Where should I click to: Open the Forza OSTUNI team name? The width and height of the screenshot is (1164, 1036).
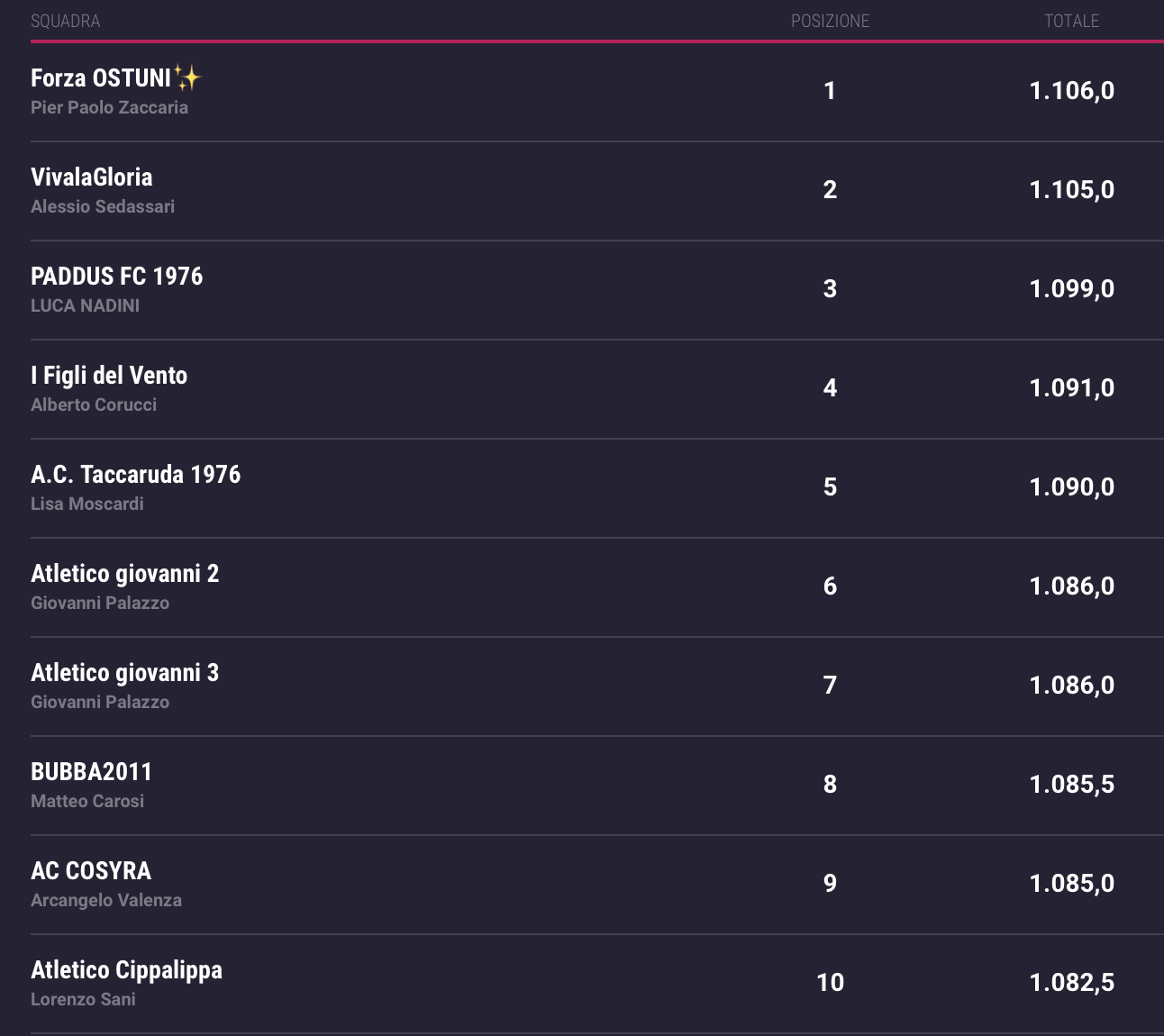pos(101,78)
